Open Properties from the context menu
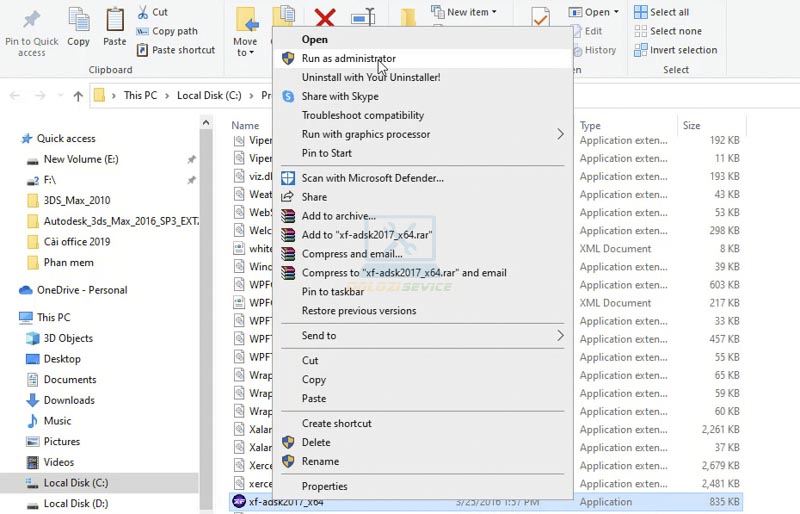Viewport: 800px width, 514px height. click(x=324, y=486)
